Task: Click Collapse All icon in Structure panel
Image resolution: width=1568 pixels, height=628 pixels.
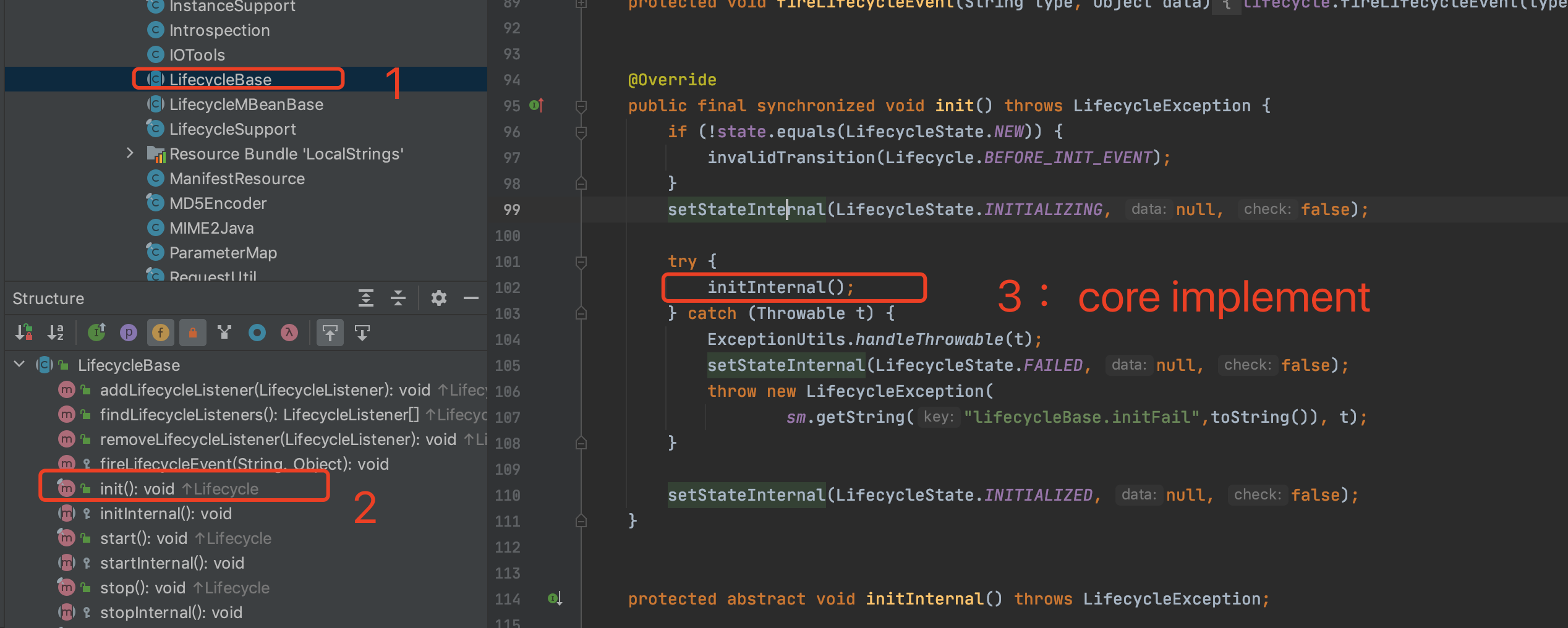Action: pos(398,298)
